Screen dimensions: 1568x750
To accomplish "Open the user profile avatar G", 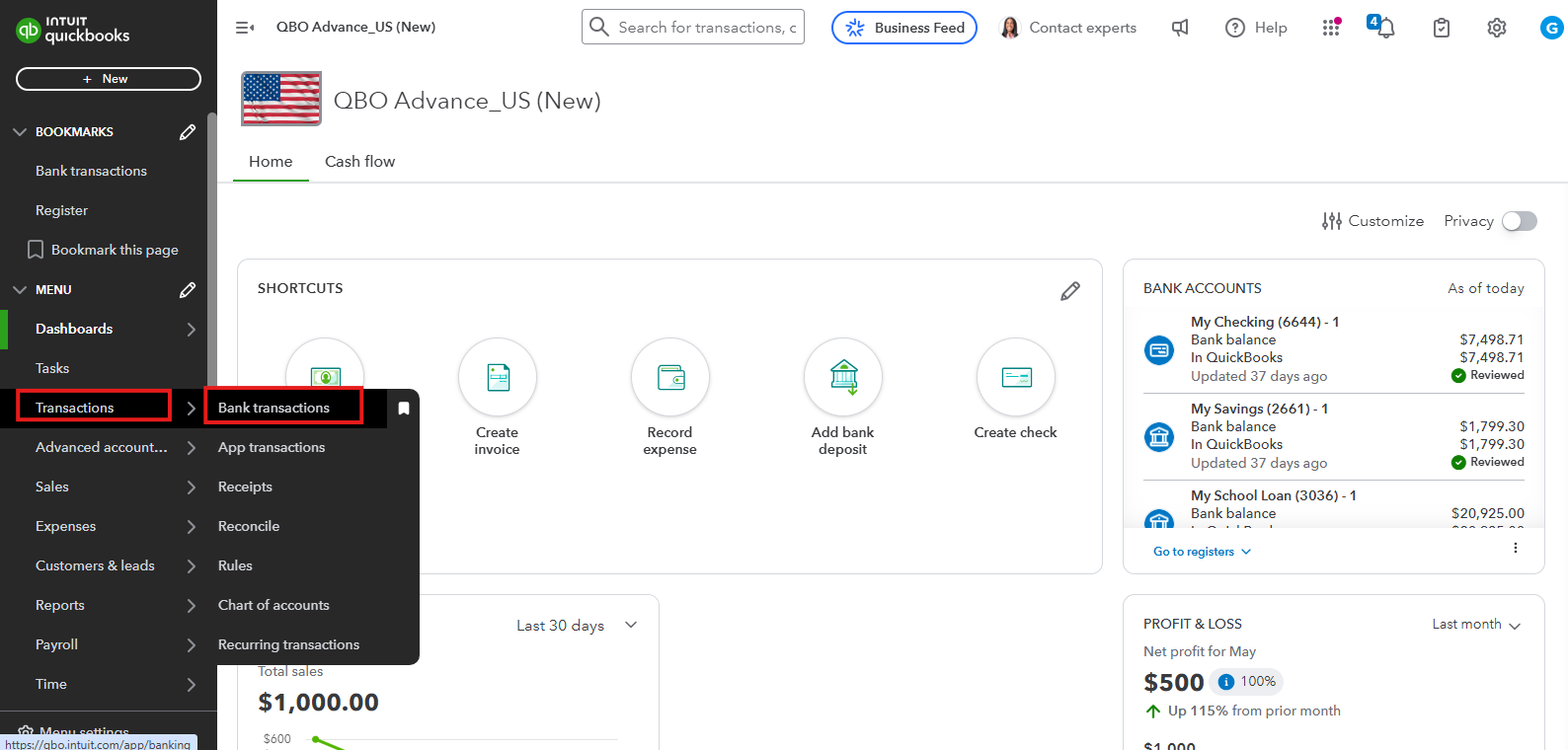I will pyautogui.click(x=1551, y=28).
